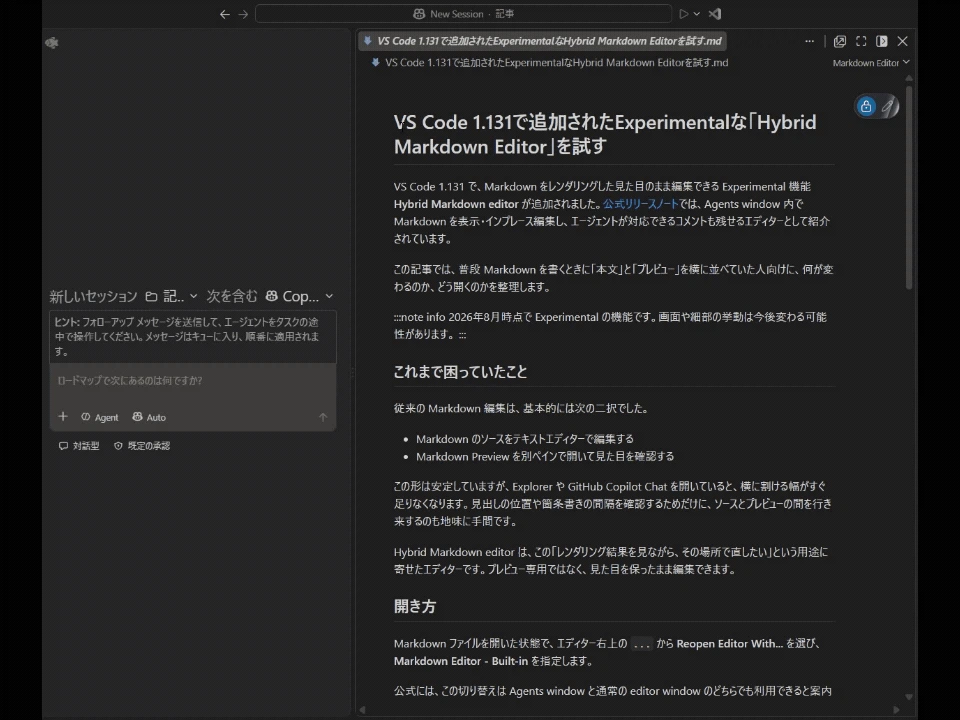
Task: Open the Agent mode picker
Action: click(x=100, y=418)
